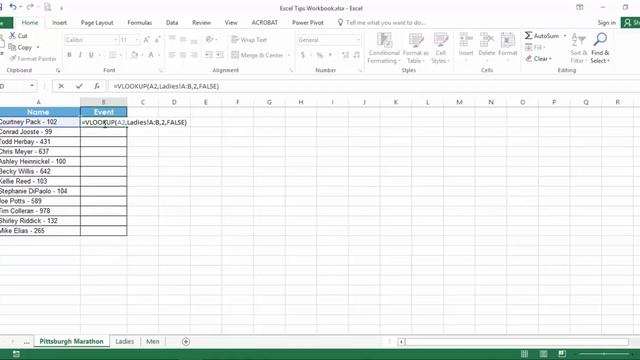640x360 pixels.
Task: Click the Undo arrow in quick access toolbar
Action: (13, 7)
